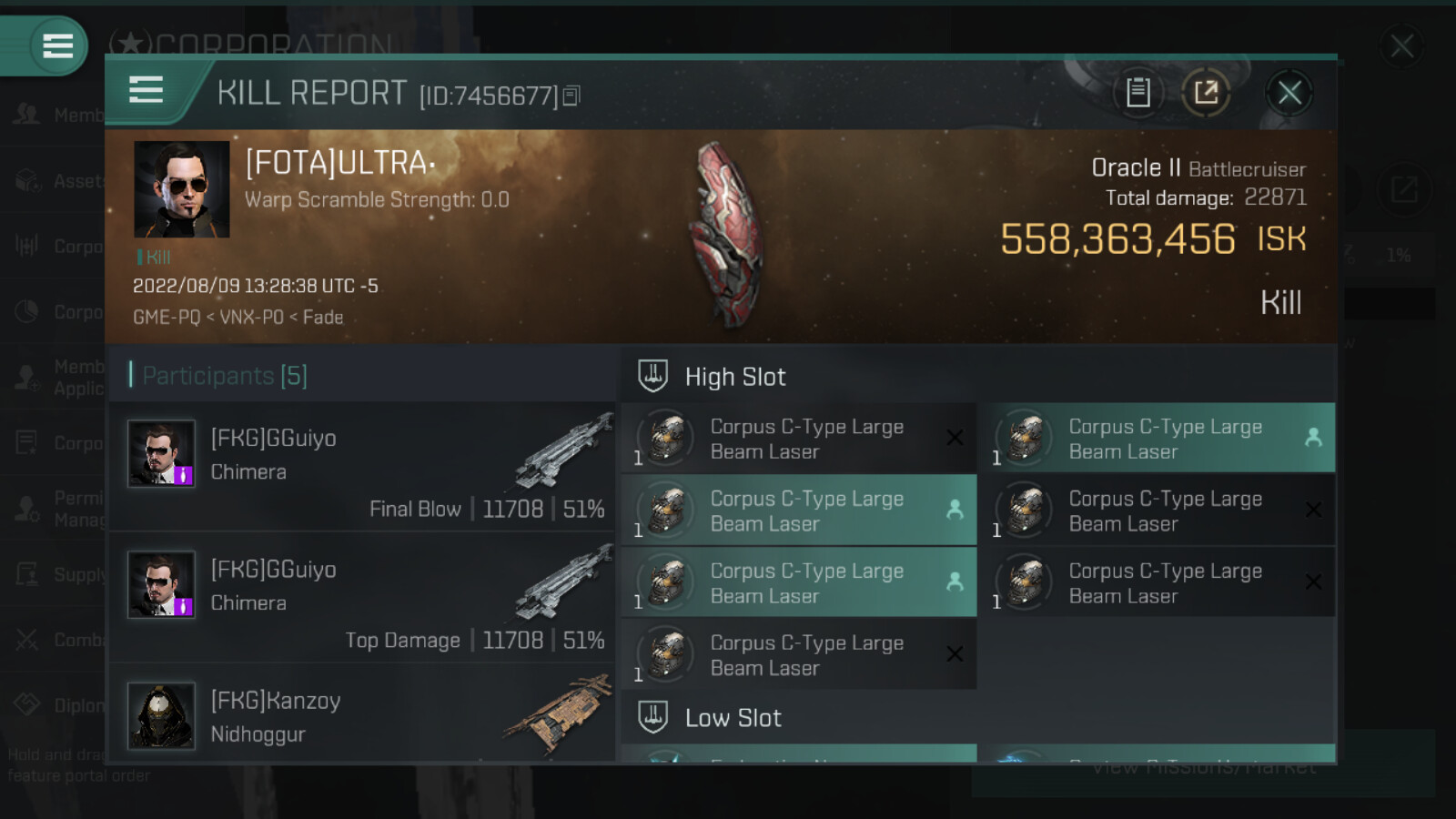Select Kanzoy Nidhoggur participant entry

[x=362, y=713]
